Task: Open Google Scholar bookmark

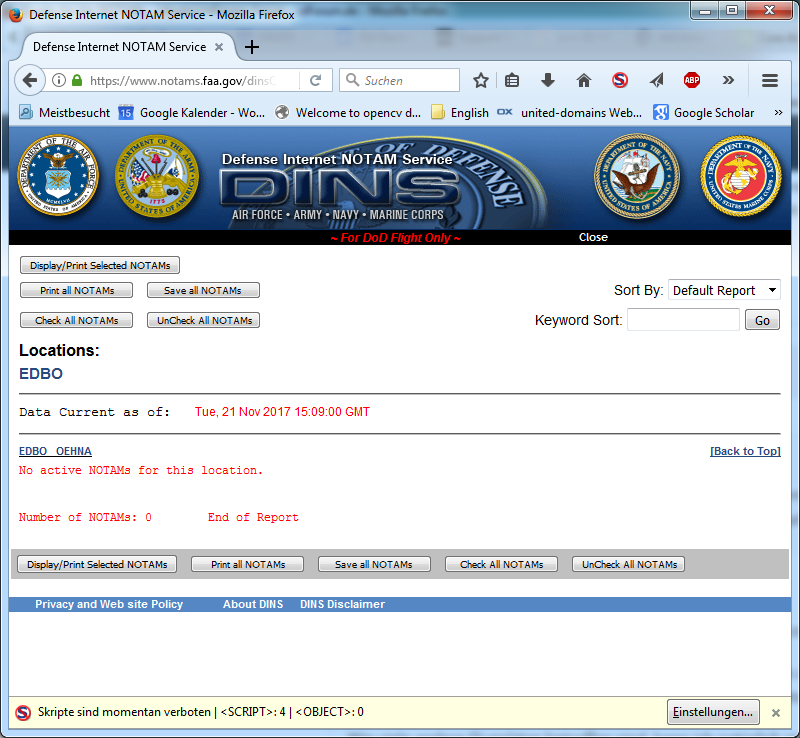Action: 704,112
